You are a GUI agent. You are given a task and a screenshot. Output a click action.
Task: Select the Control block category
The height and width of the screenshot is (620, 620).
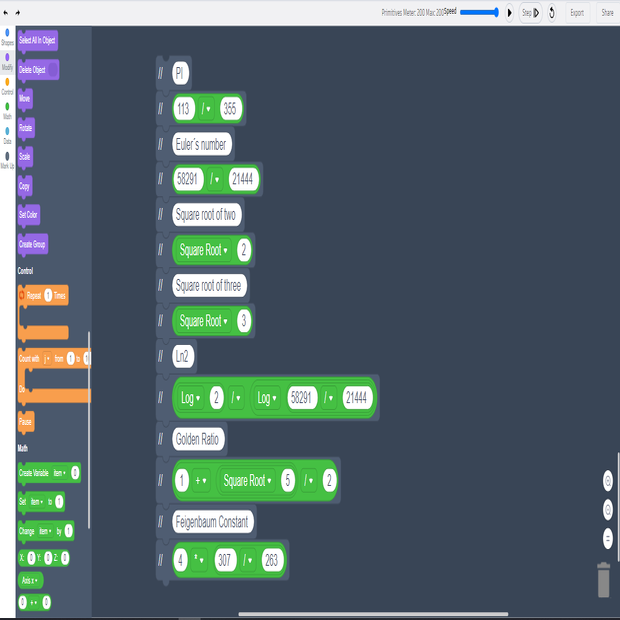coord(7,85)
